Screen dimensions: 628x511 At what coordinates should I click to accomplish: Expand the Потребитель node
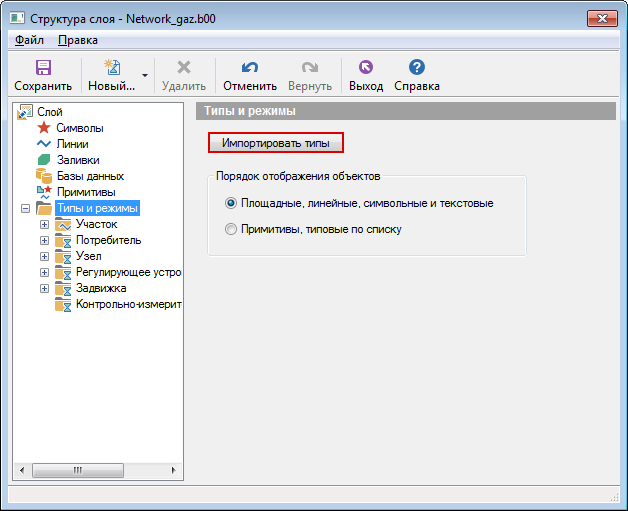(x=44, y=241)
